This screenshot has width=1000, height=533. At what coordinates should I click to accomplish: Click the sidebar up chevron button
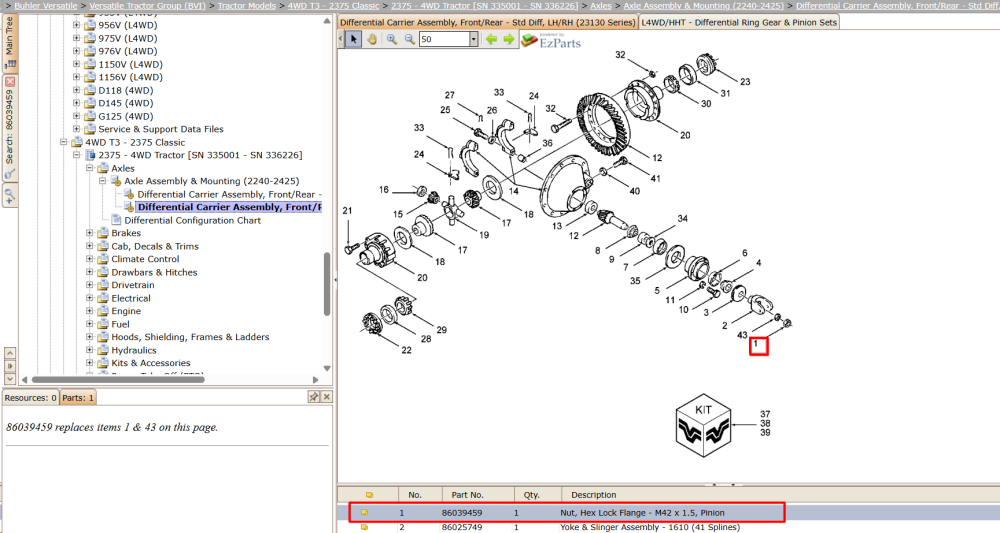[x=10, y=353]
